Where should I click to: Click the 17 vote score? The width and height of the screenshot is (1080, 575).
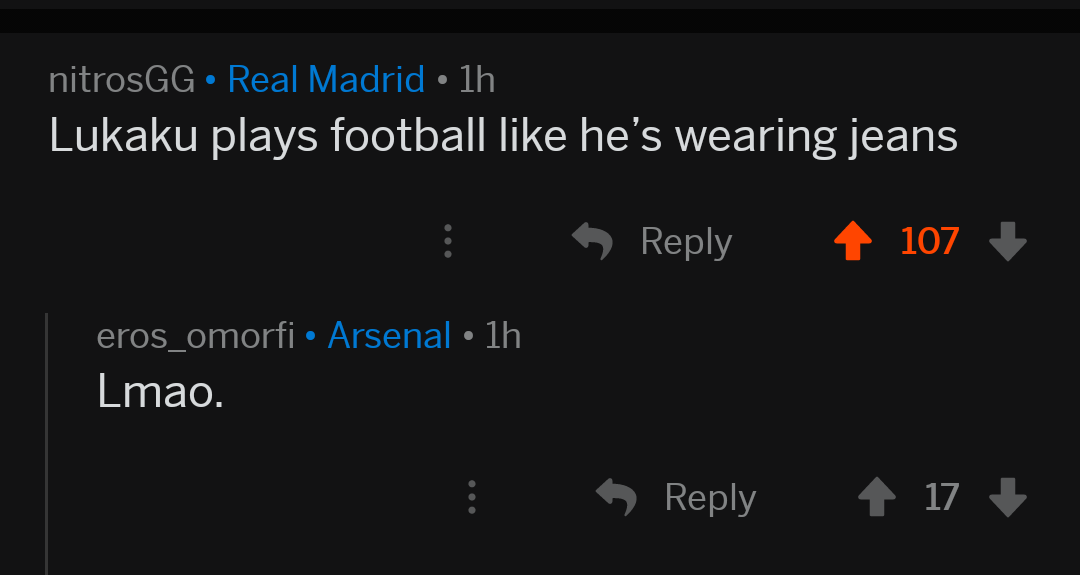coord(941,497)
